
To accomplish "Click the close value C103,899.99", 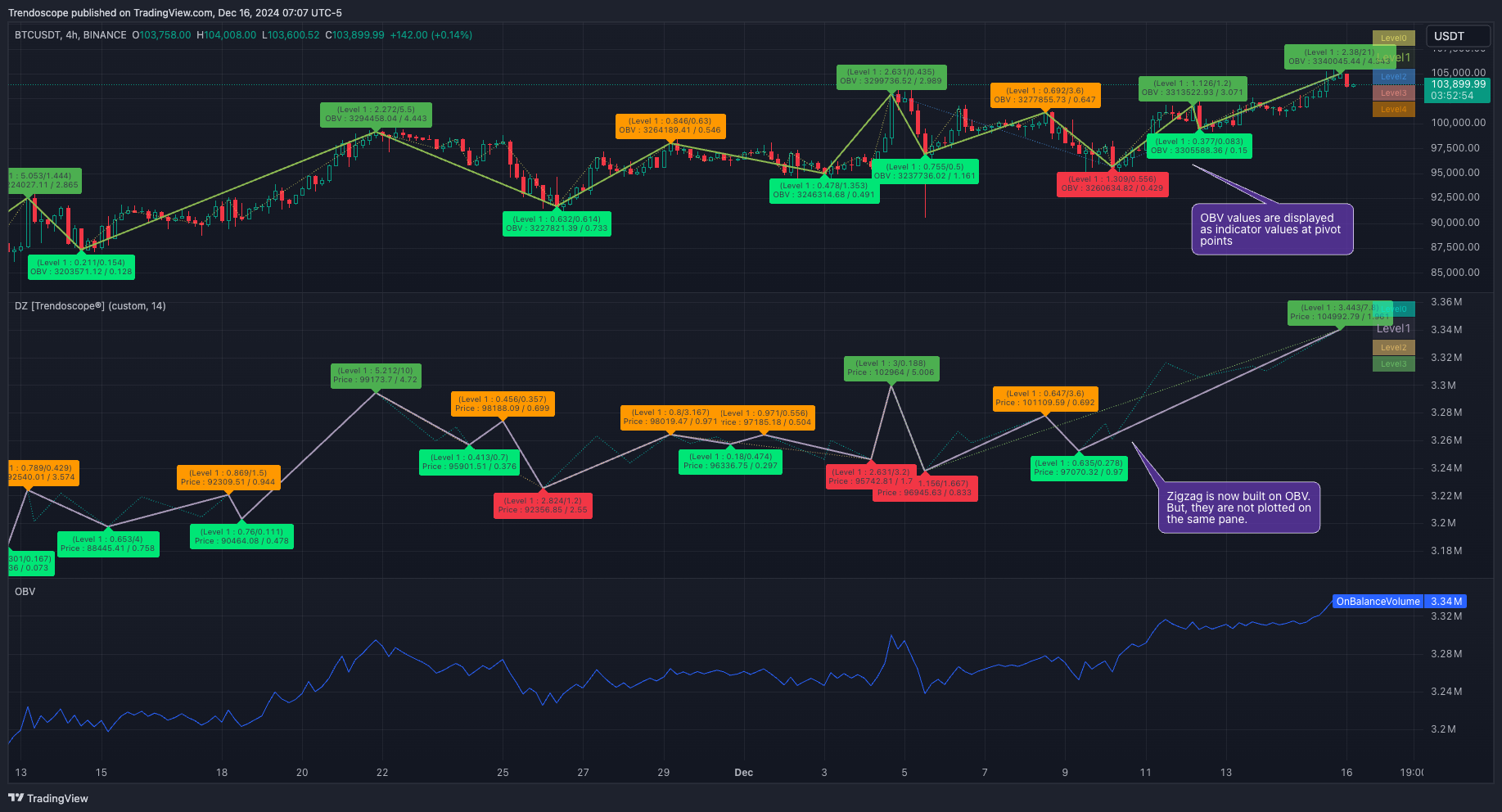I will pos(354,35).
